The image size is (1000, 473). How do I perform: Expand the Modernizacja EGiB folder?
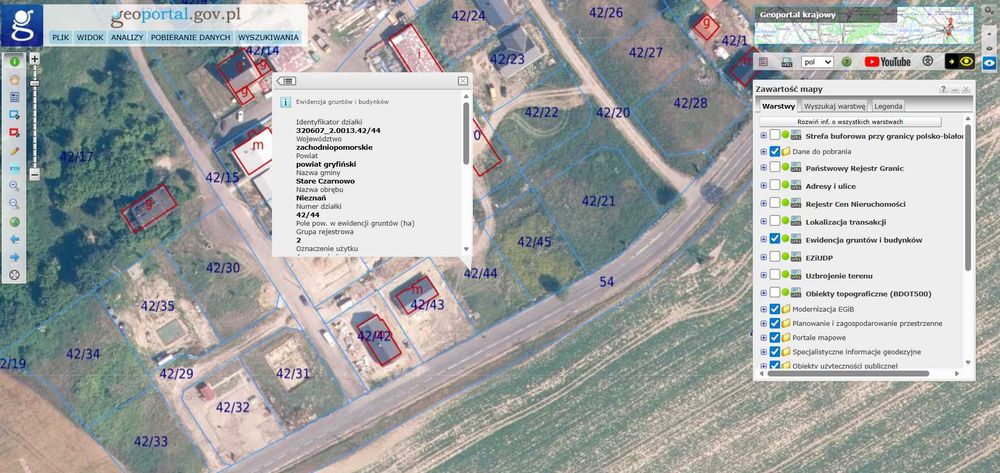pyautogui.click(x=763, y=309)
